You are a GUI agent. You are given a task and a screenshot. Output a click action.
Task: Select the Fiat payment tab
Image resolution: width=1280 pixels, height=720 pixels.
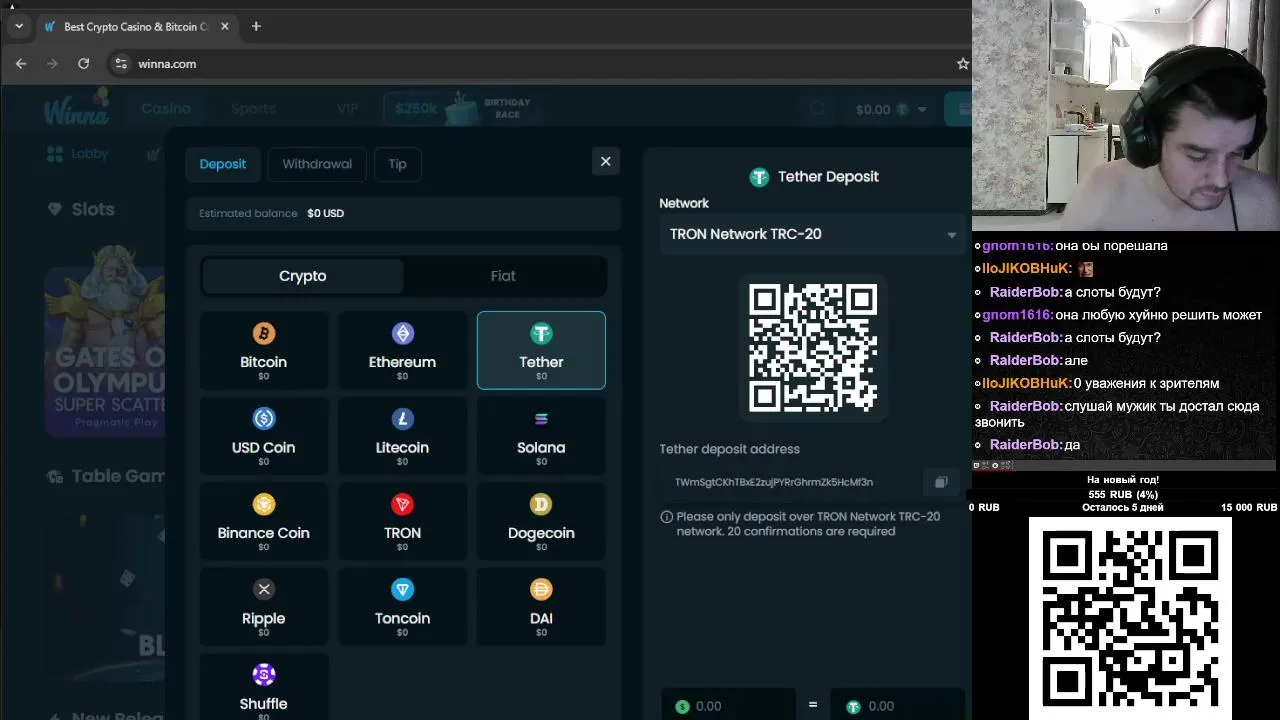point(503,276)
